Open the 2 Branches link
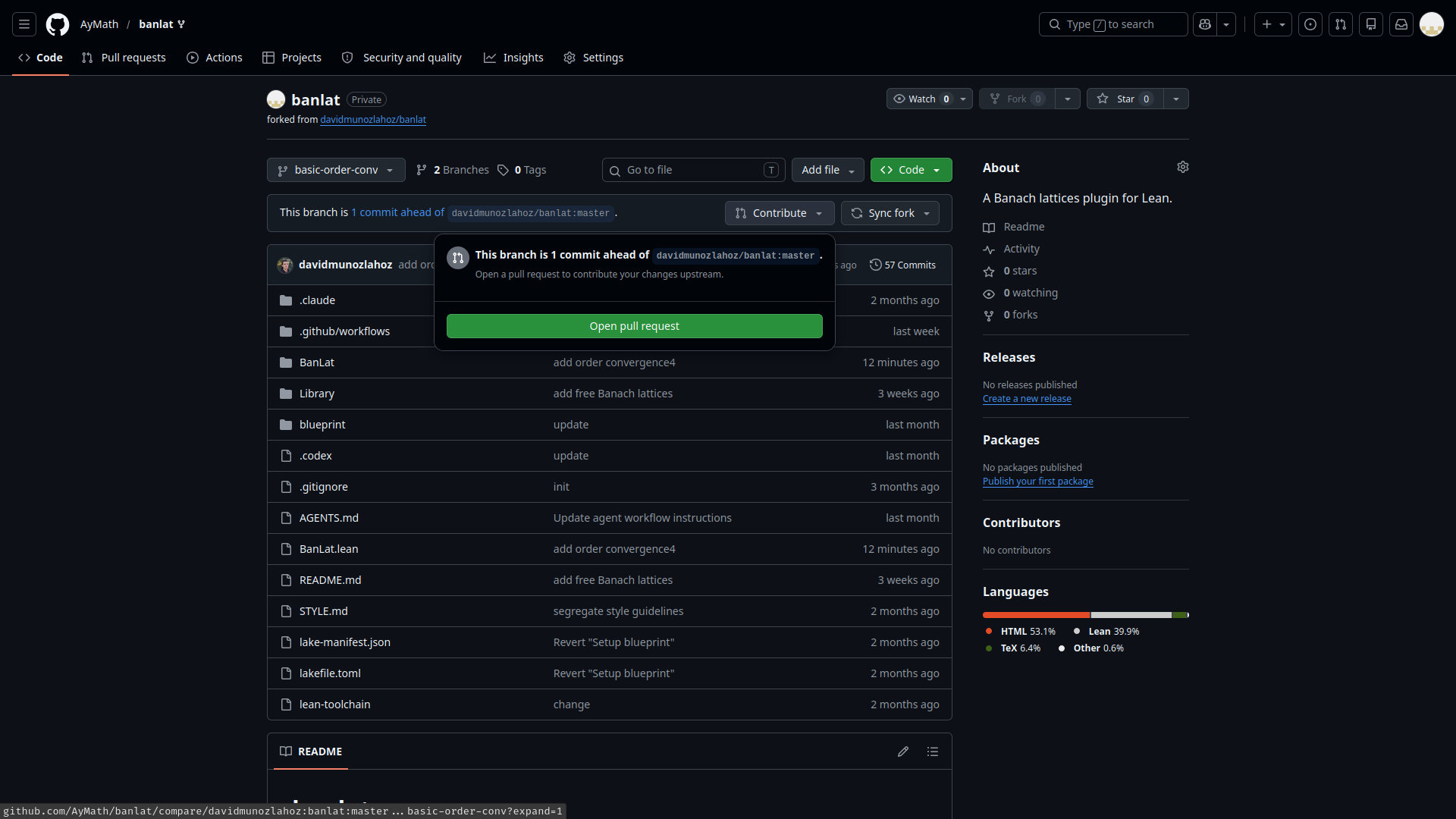 click(x=453, y=170)
